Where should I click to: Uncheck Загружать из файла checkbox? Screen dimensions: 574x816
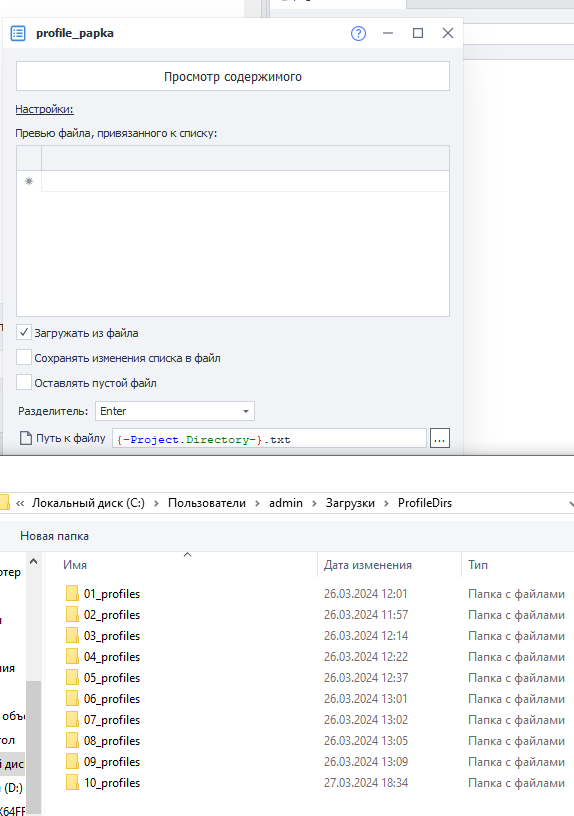[x=24, y=332]
